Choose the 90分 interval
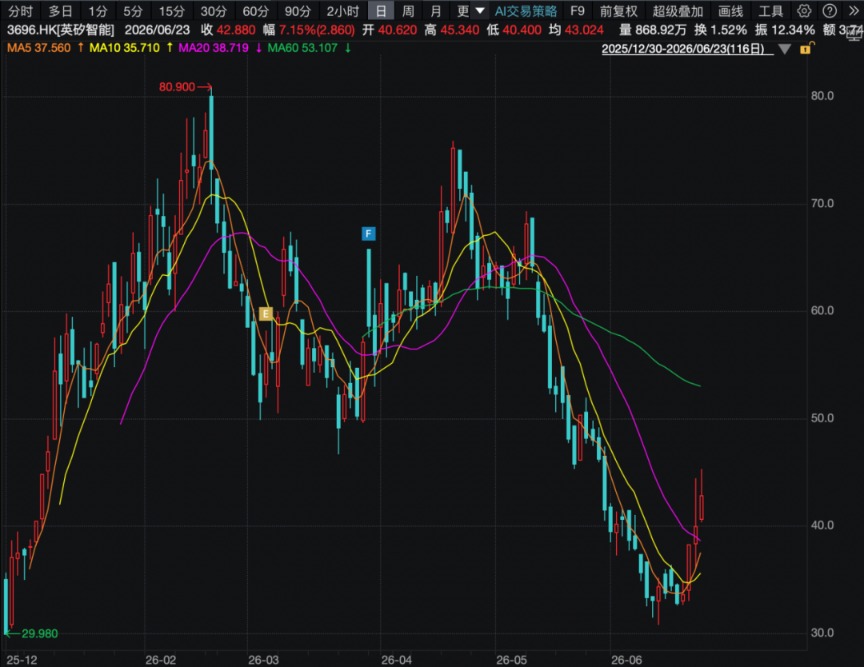 coord(298,11)
